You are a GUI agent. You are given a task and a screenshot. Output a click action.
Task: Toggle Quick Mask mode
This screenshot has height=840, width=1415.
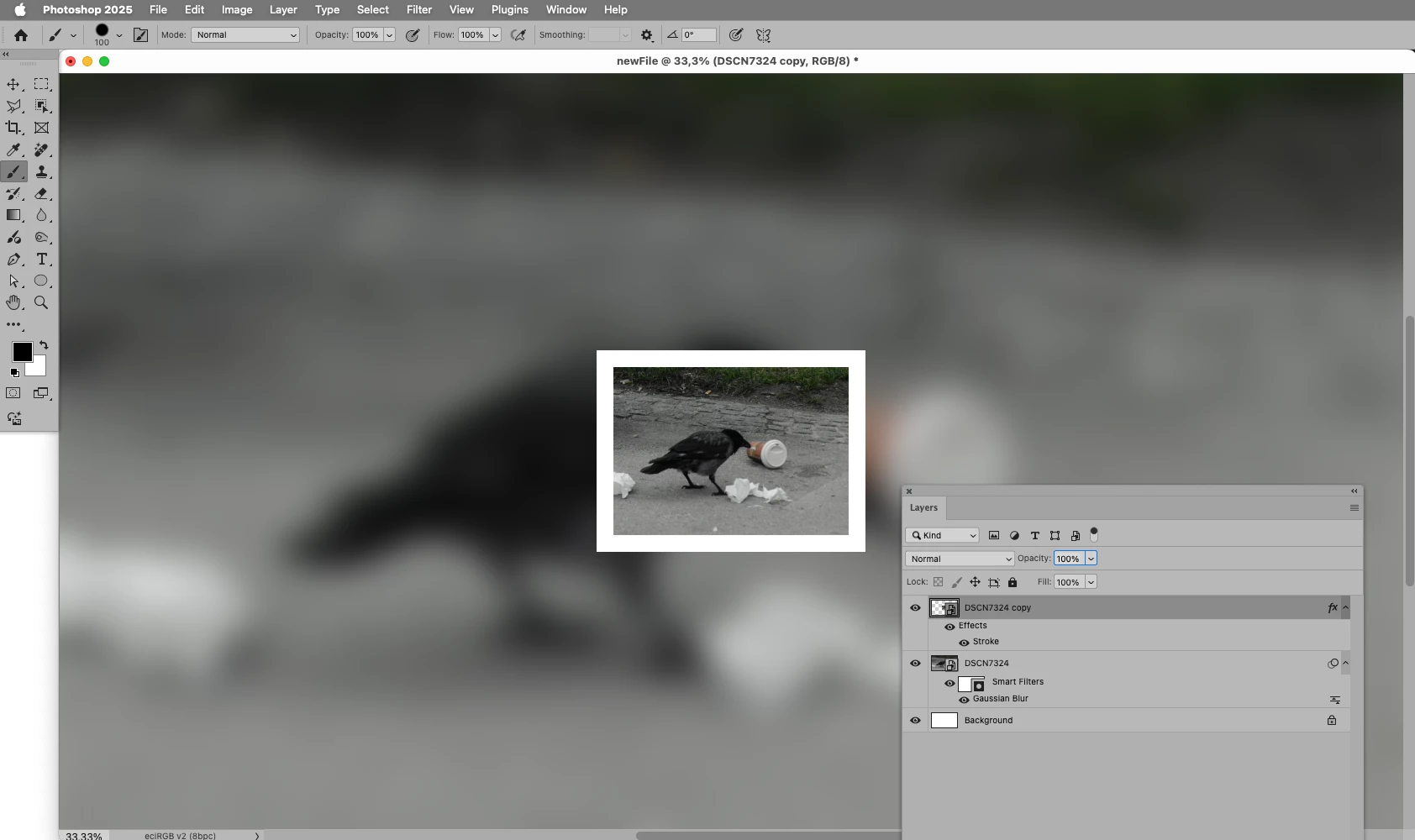click(13, 393)
